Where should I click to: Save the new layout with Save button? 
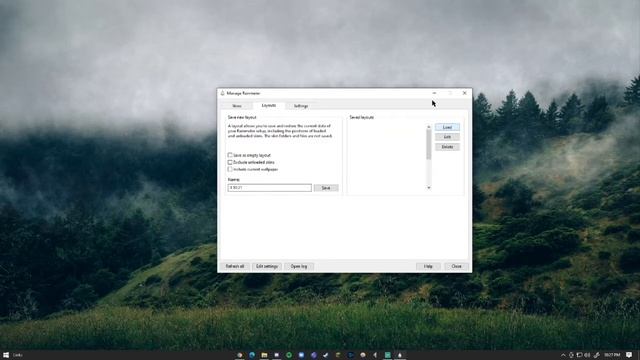click(326, 188)
